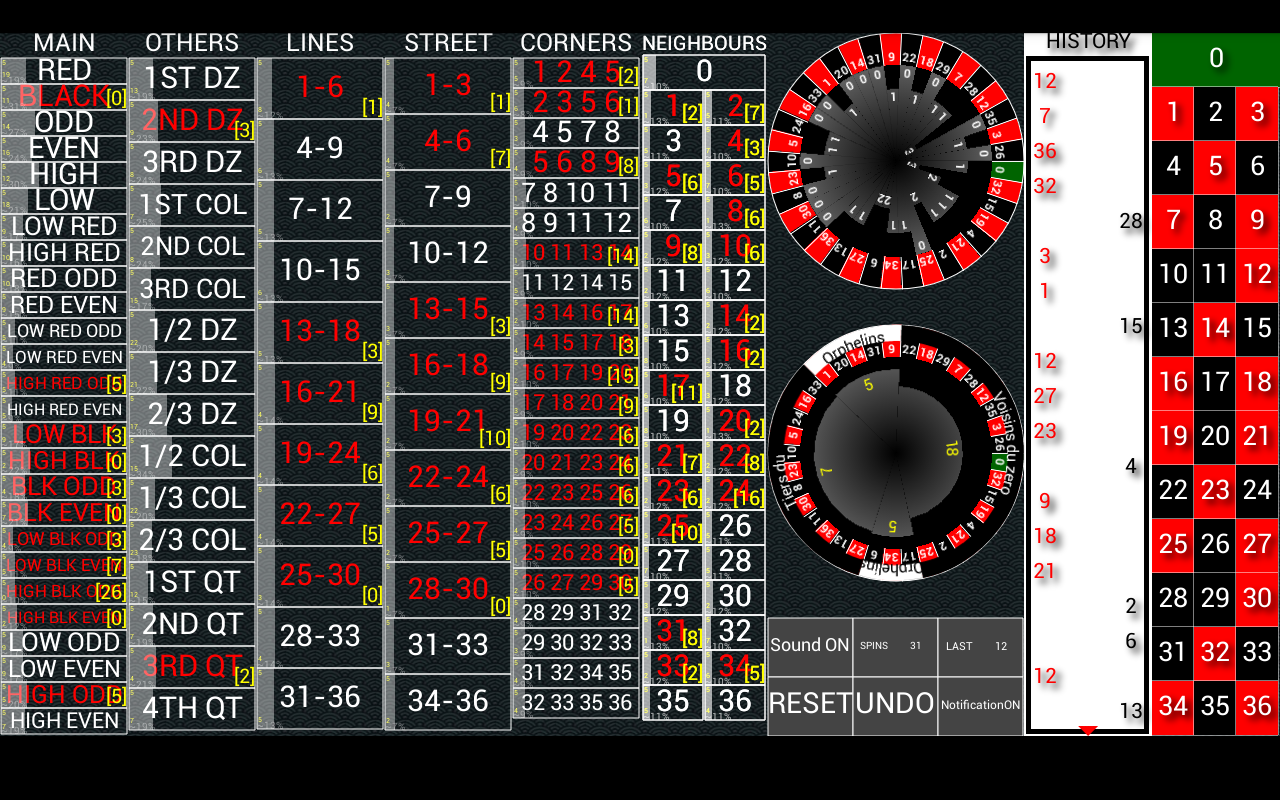
Task: Tap the green 0 number cell
Action: click(1215, 59)
